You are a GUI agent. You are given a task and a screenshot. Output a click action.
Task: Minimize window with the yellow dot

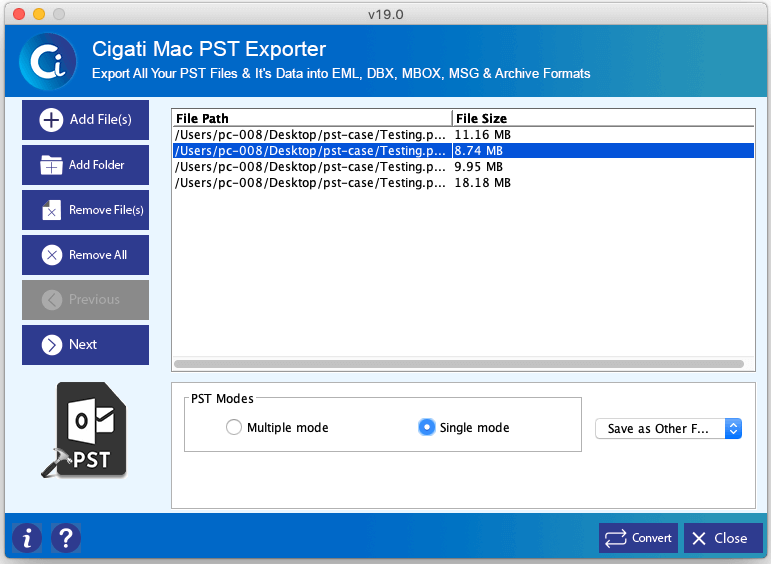[x=39, y=14]
